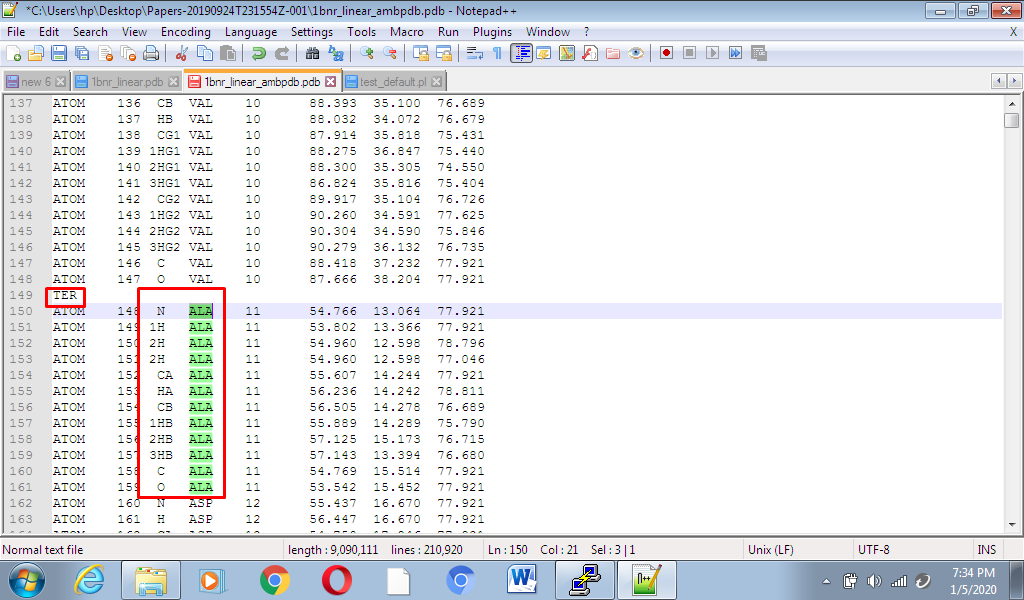The image size is (1024, 600).
Task: Click UTF-8 encoding in status bar
Action: (x=873, y=549)
